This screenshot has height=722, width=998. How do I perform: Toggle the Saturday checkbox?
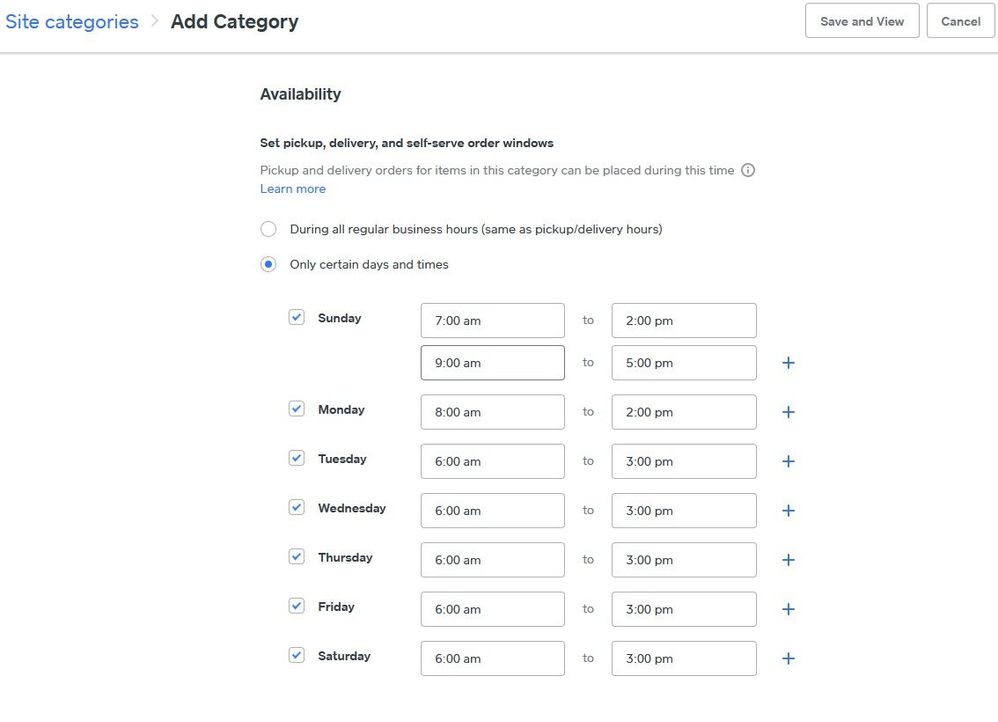click(297, 655)
